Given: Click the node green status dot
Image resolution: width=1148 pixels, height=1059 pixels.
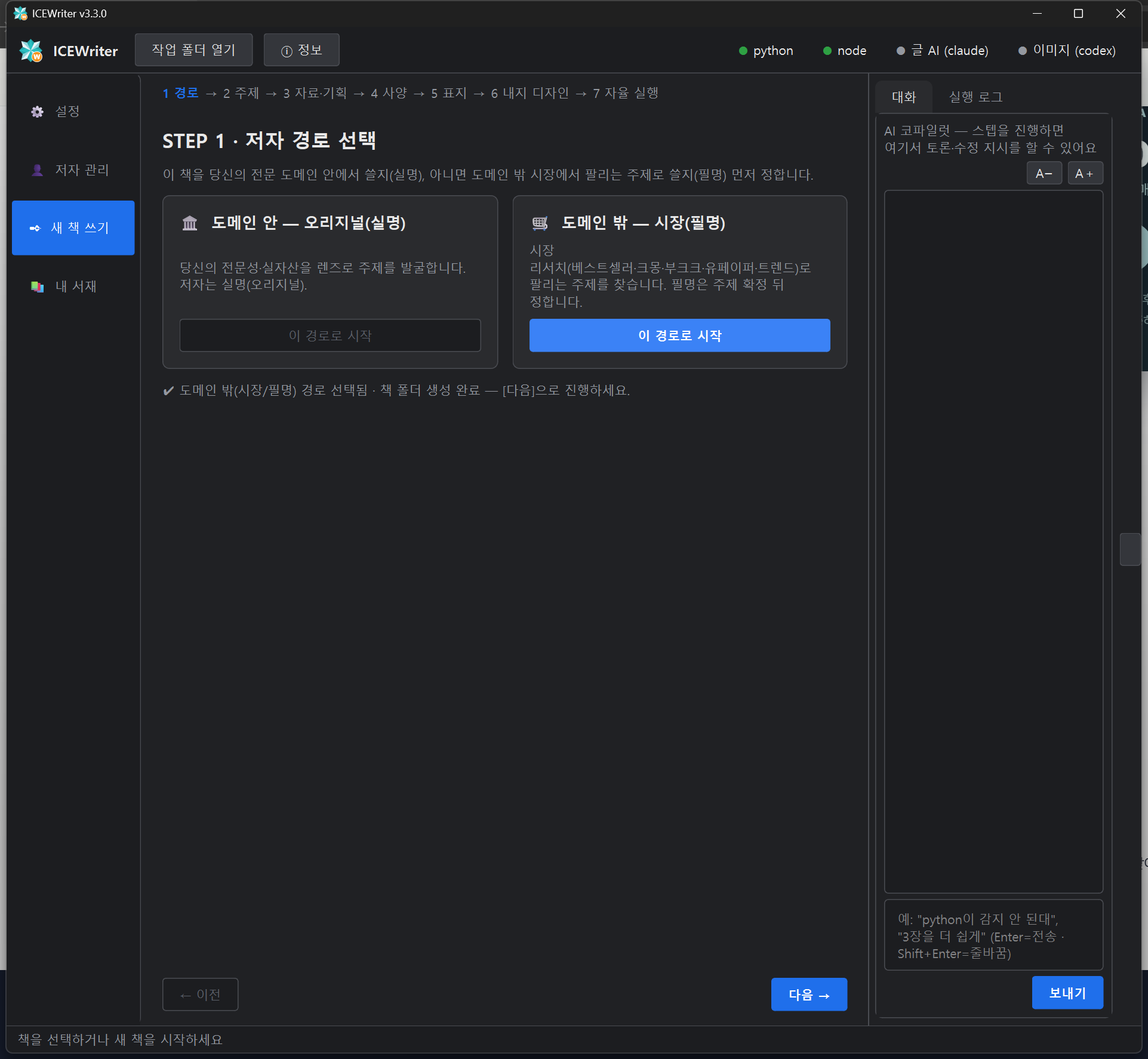Looking at the screenshot, I should pos(827,51).
